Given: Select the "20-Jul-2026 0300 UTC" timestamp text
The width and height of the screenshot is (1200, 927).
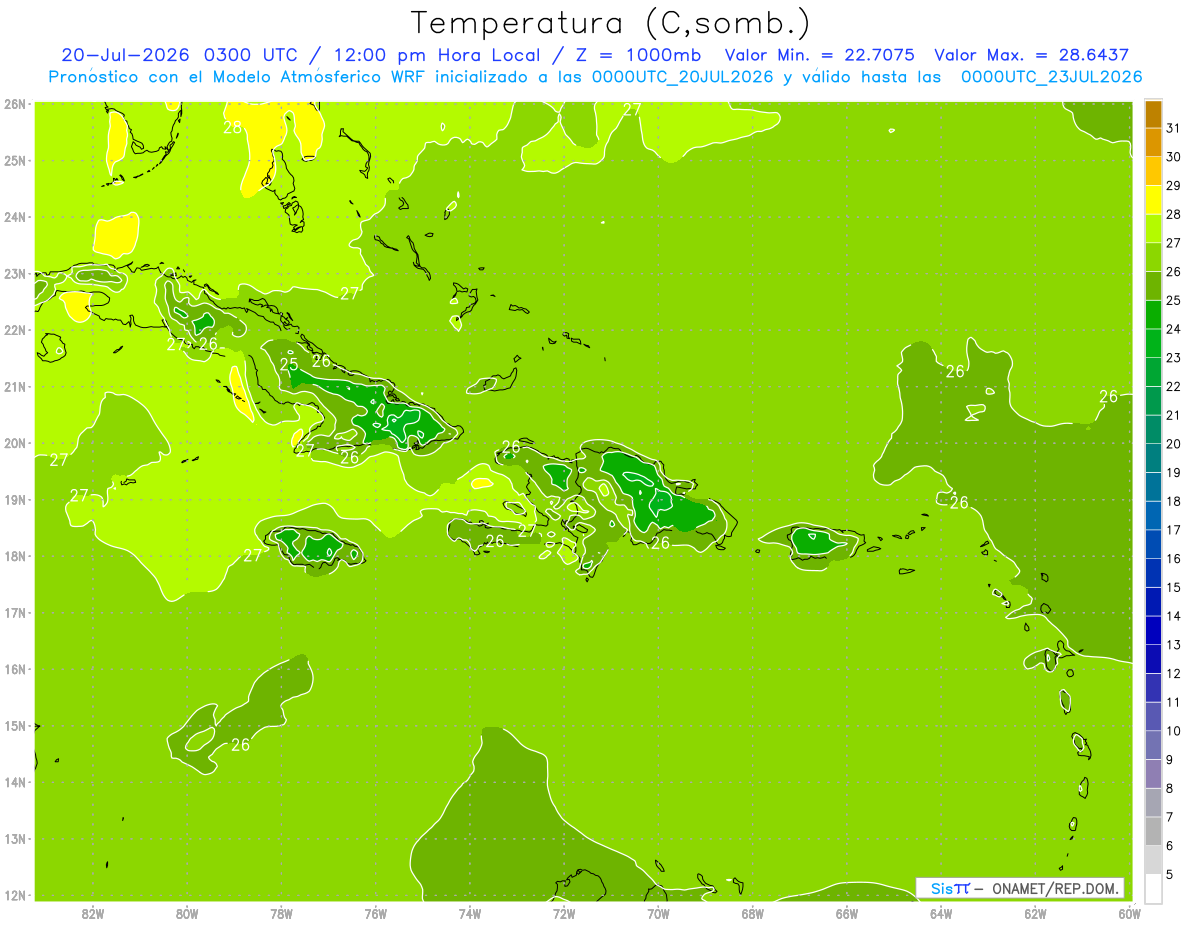Looking at the screenshot, I should pos(179,56).
